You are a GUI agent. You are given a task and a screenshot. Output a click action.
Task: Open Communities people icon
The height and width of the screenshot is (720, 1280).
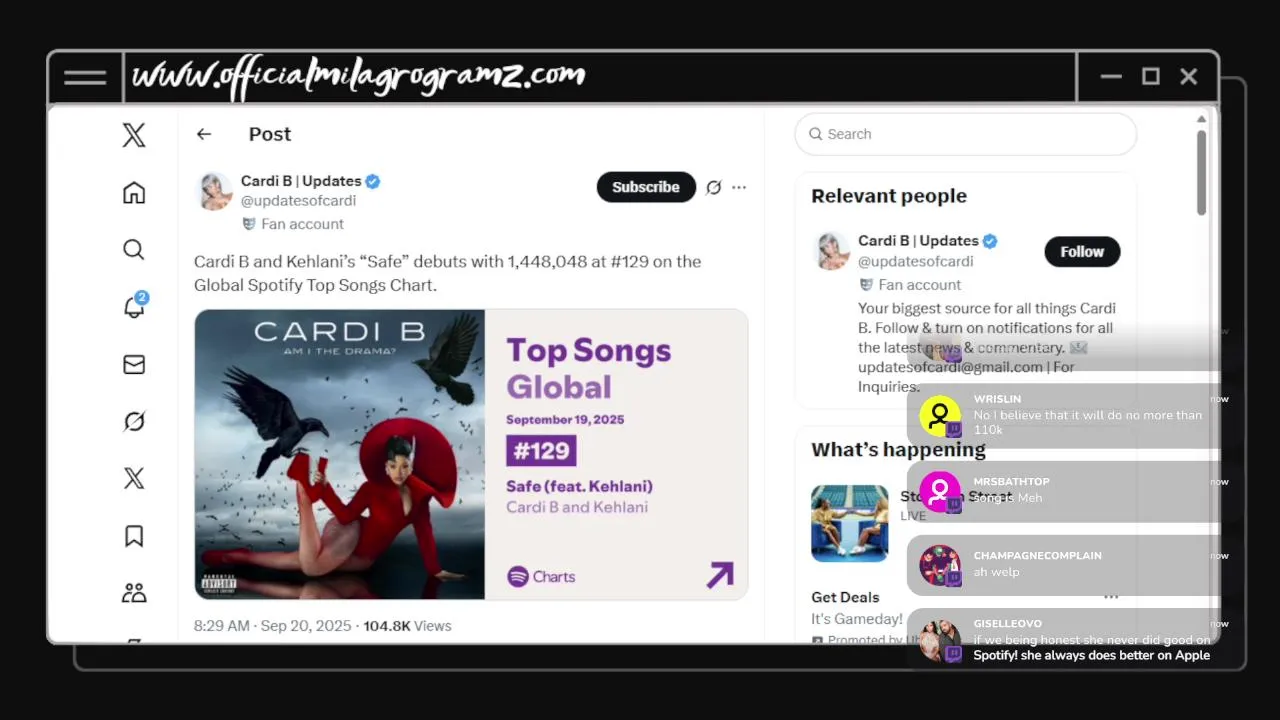pyautogui.click(x=134, y=593)
